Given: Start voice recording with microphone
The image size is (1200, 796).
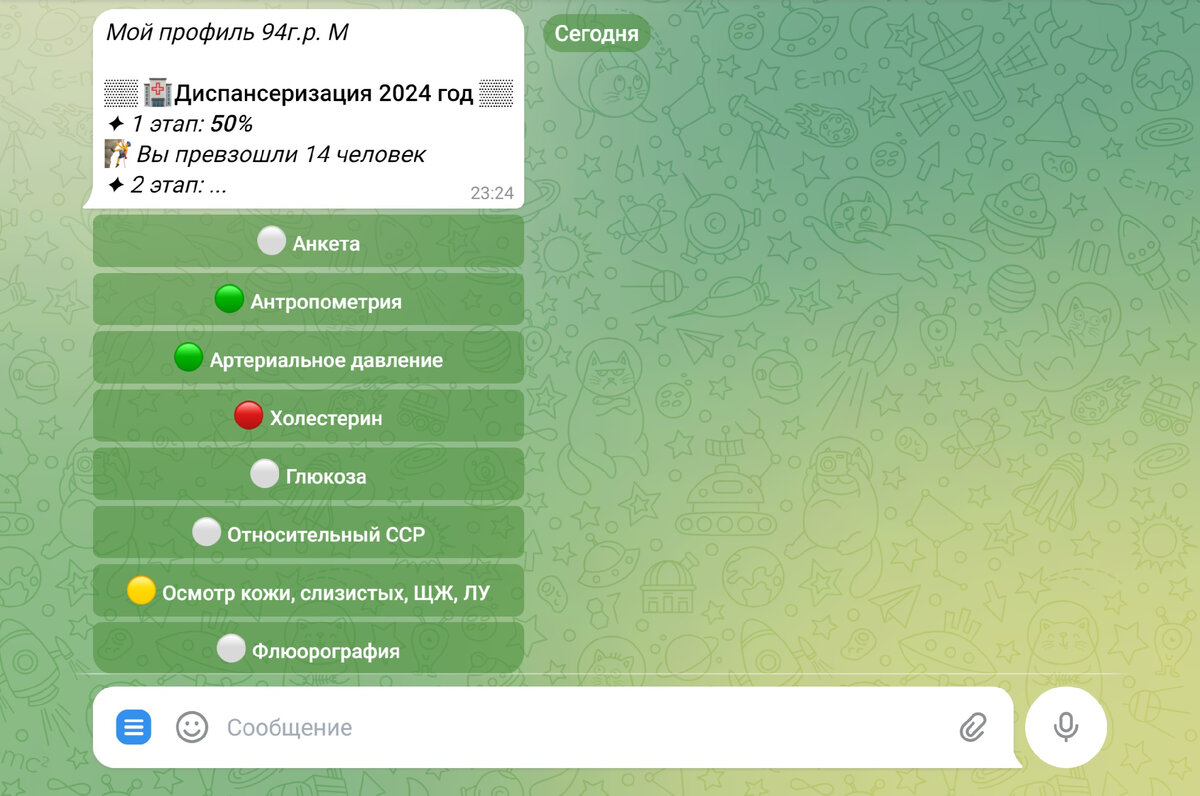Looking at the screenshot, I should [1066, 727].
